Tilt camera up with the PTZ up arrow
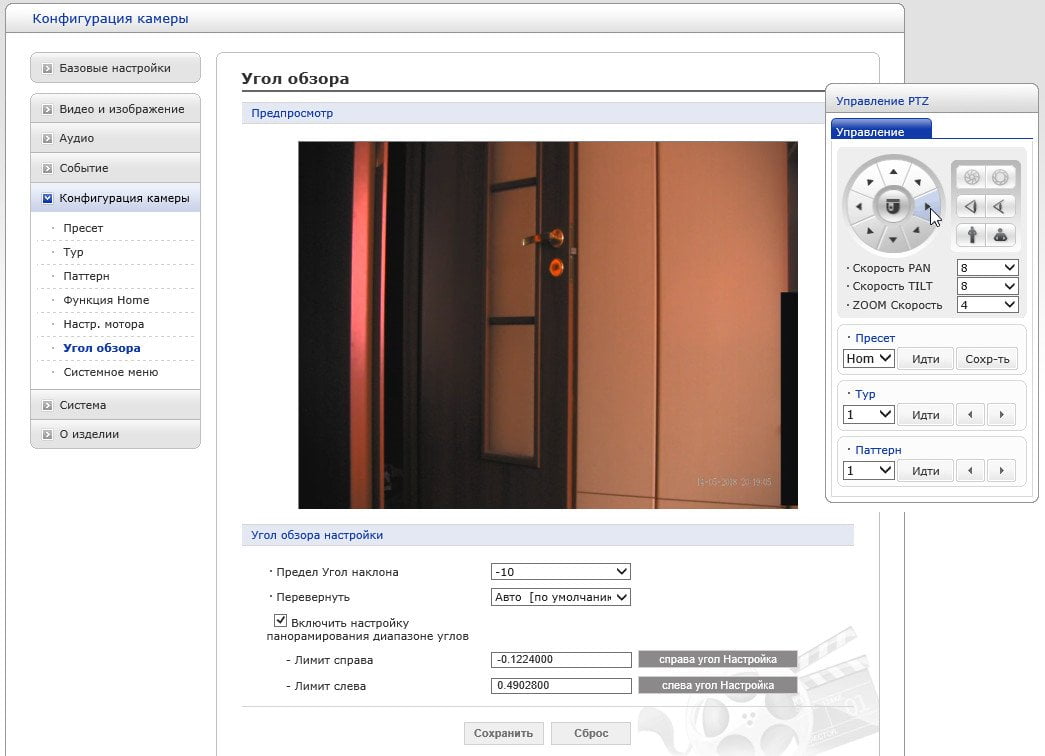Viewport: 1045px width, 756px height. pos(893,172)
